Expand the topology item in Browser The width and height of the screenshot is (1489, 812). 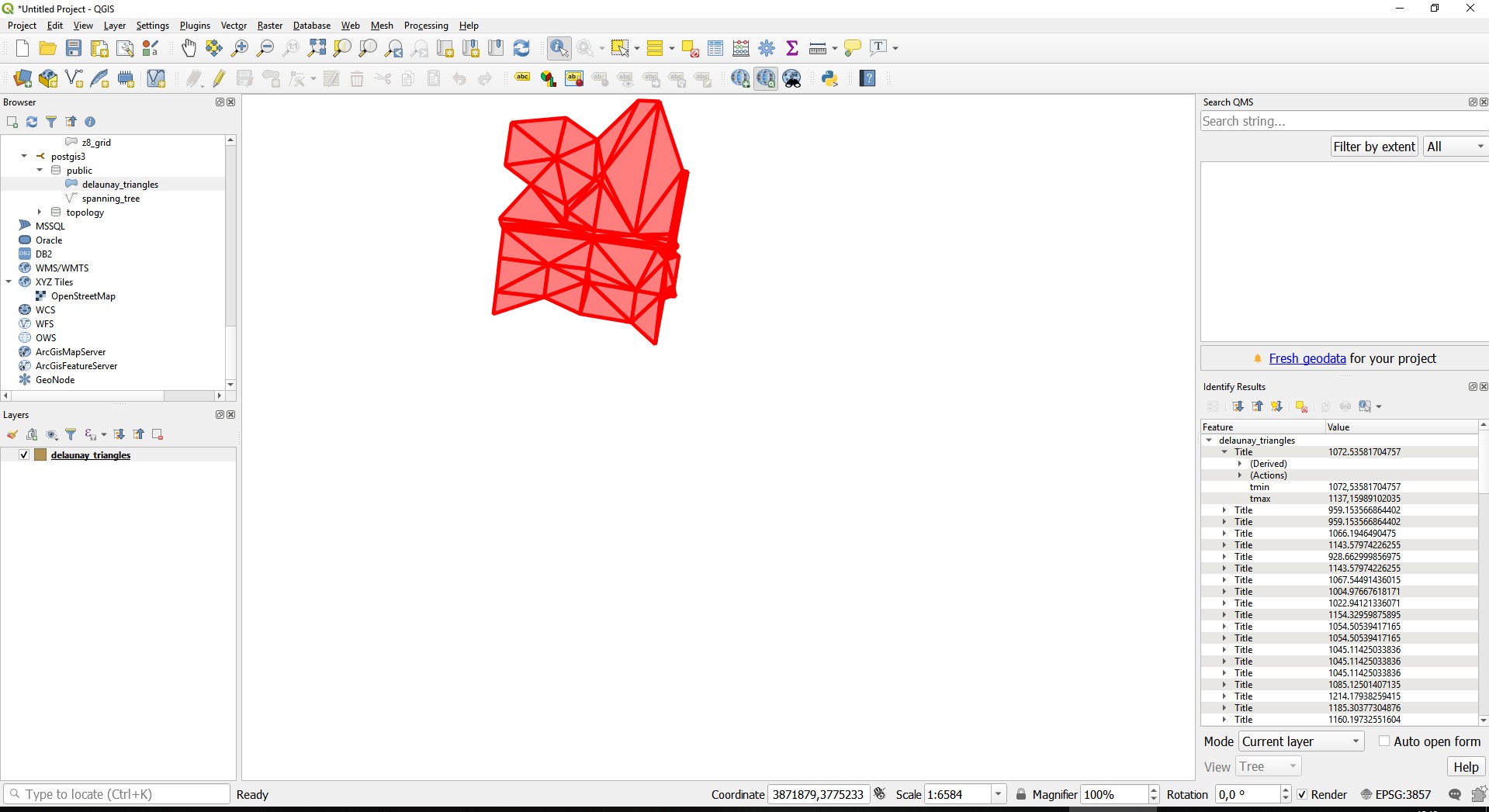point(40,212)
